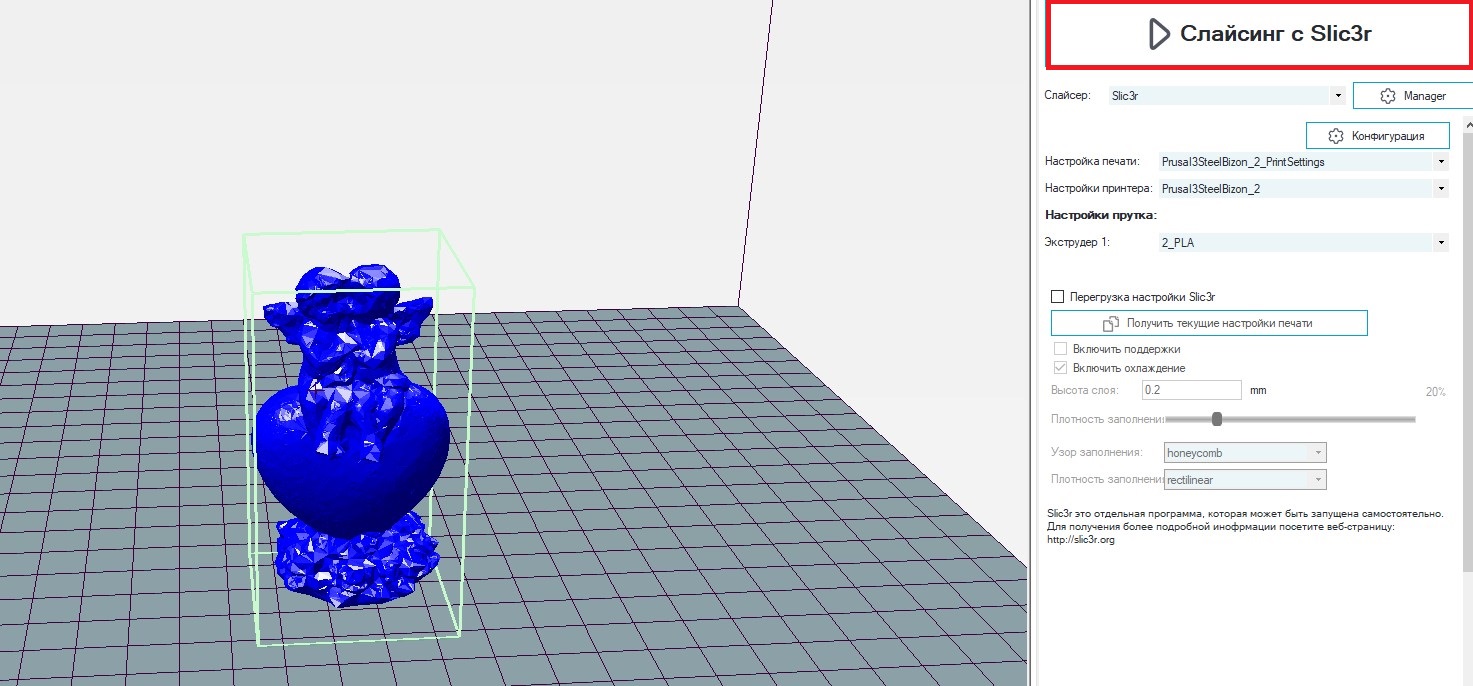Click the copy icon for current print settings
This screenshot has width=1473, height=686.
pyautogui.click(x=1110, y=324)
